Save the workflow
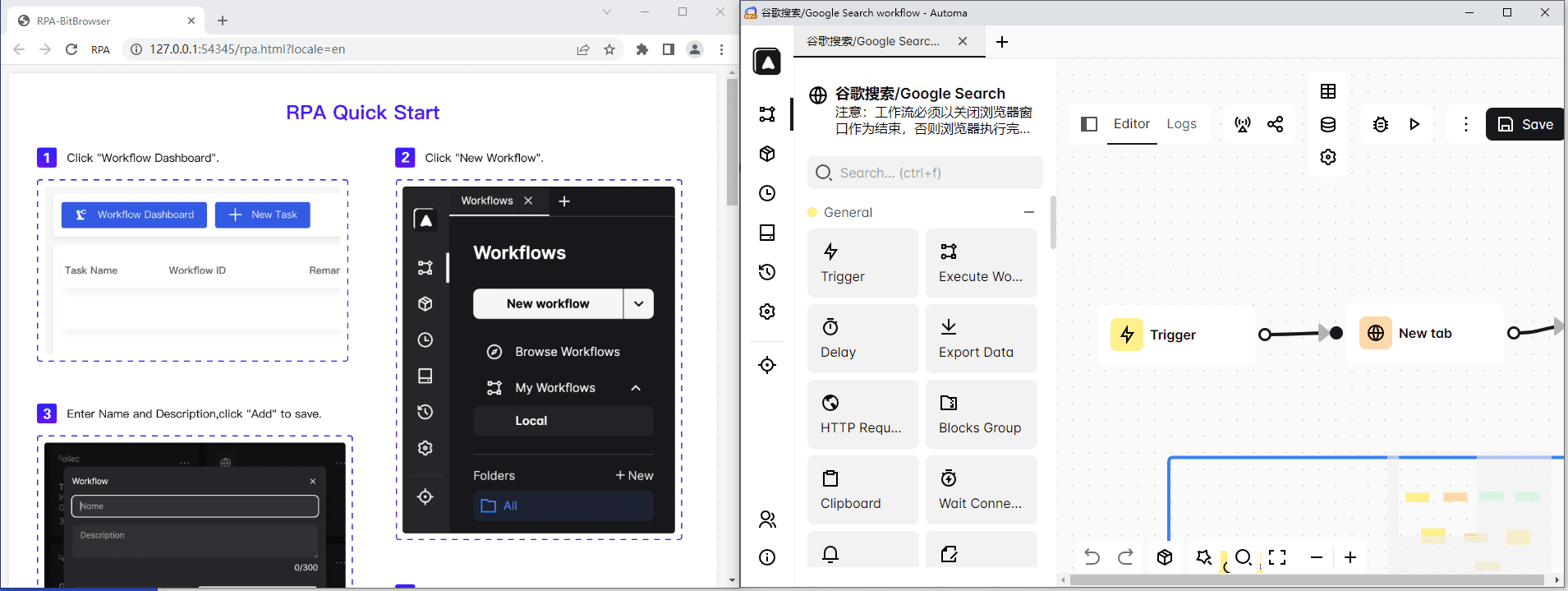This screenshot has width=1568, height=591. coord(1525,124)
